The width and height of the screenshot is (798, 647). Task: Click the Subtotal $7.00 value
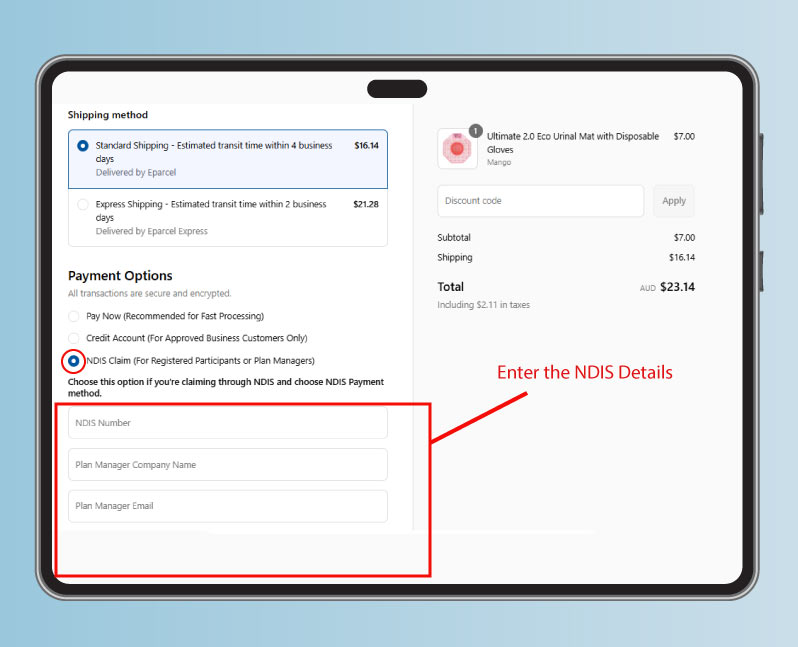coord(684,238)
